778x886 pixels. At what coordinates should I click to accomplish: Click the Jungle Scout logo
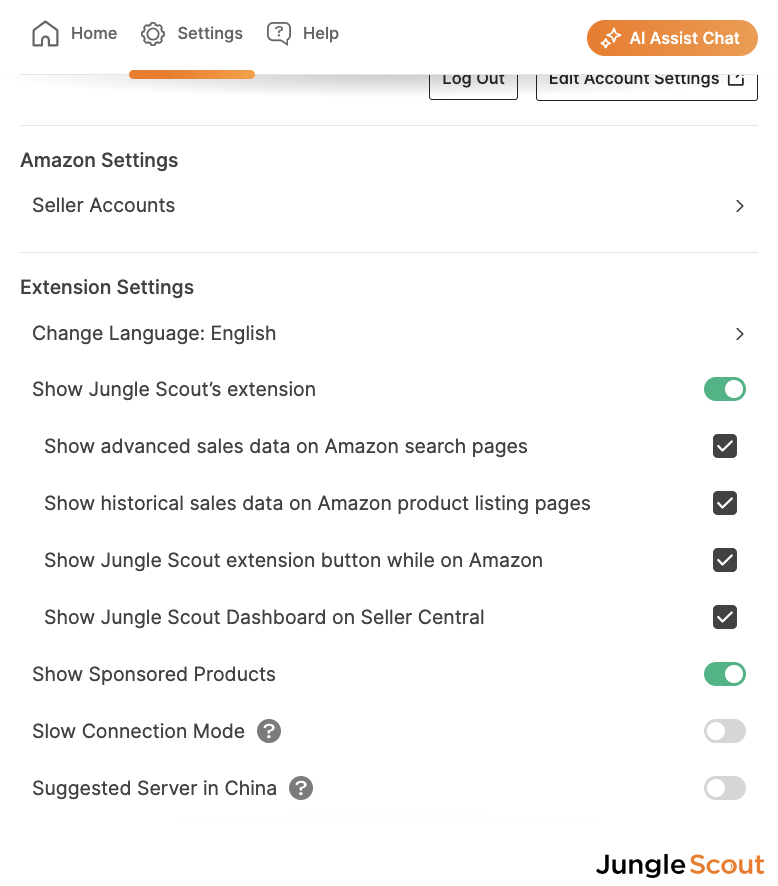click(680, 865)
